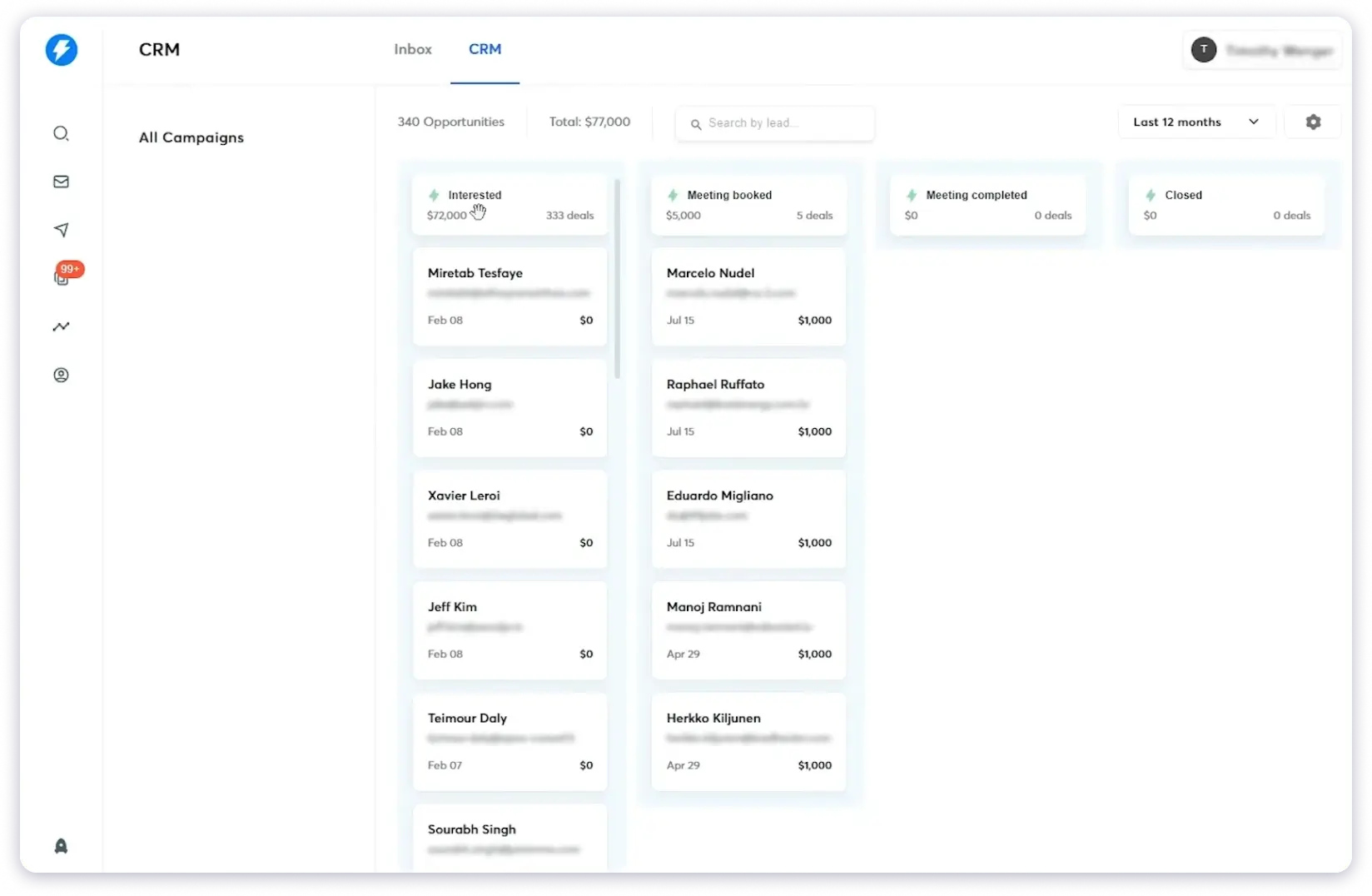Click the rocket icon at sidebar bottom

tap(61, 845)
